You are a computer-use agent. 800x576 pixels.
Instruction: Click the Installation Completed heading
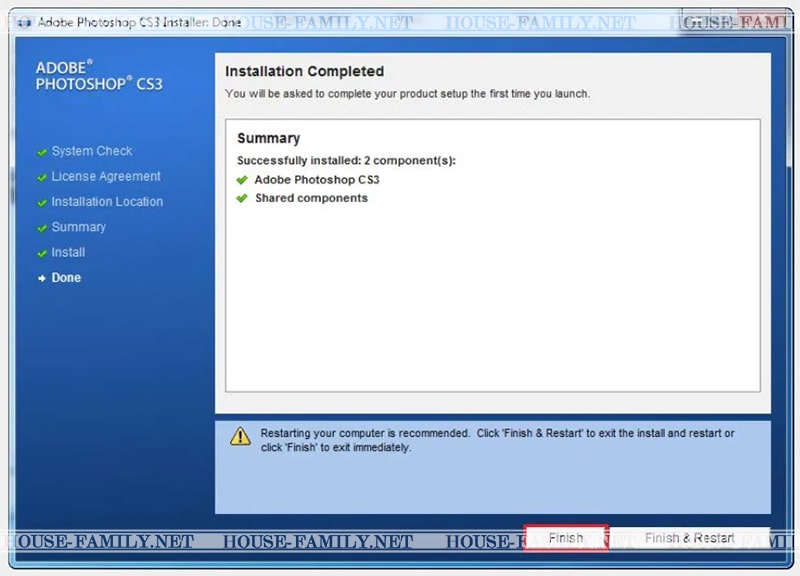pyautogui.click(x=305, y=71)
